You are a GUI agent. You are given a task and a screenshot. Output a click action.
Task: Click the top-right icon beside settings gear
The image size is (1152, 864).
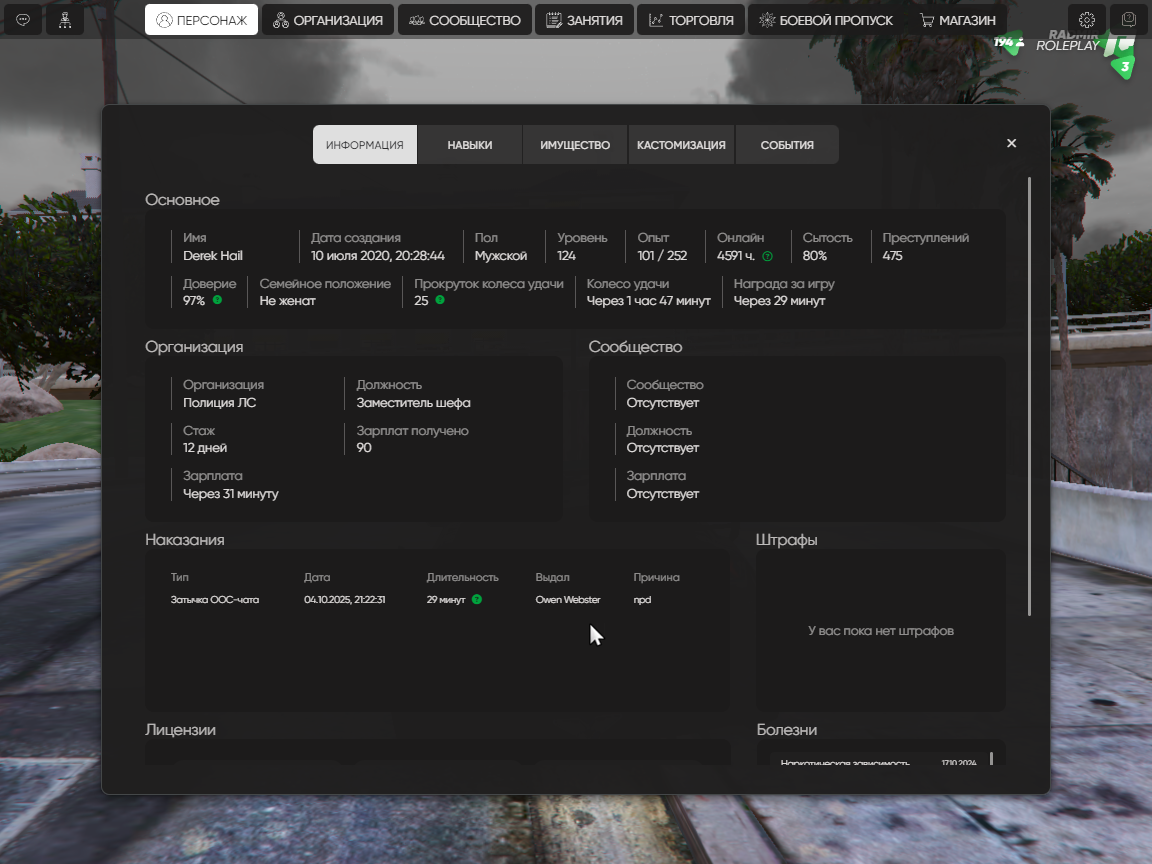click(x=1129, y=20)
